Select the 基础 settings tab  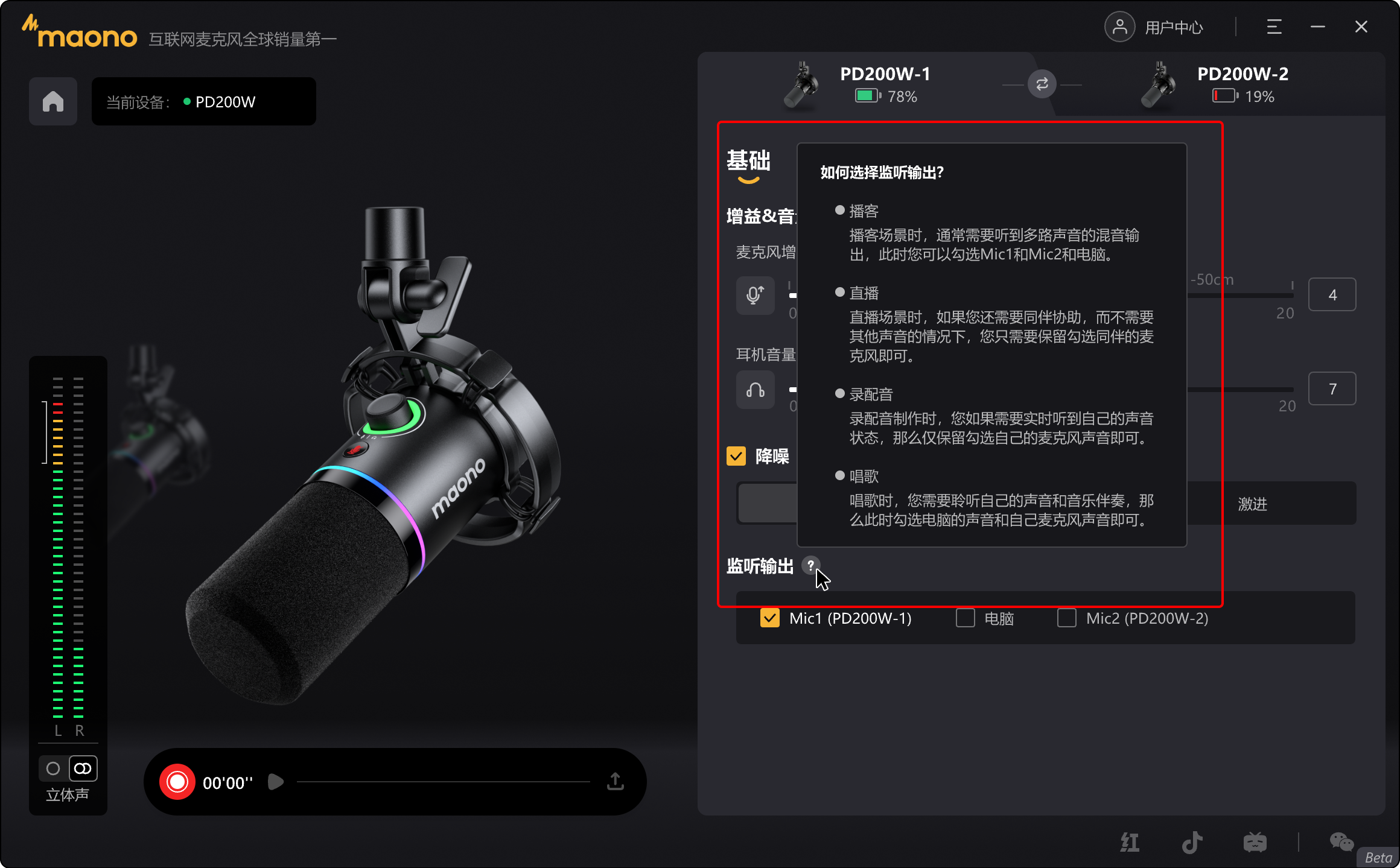748,161
